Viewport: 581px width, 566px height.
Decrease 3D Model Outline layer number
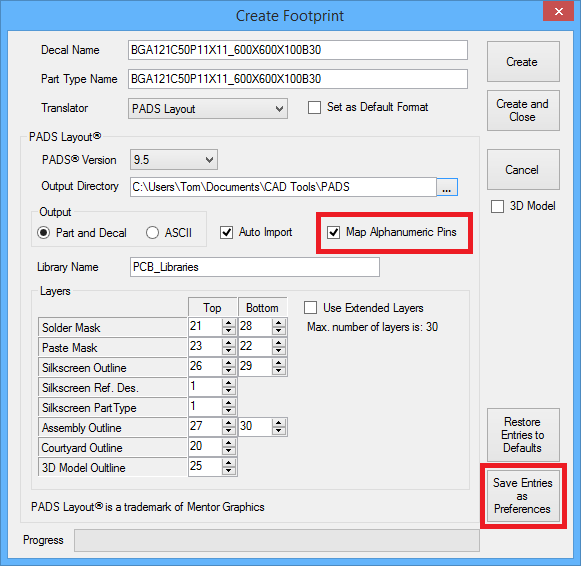click(229, 471)
